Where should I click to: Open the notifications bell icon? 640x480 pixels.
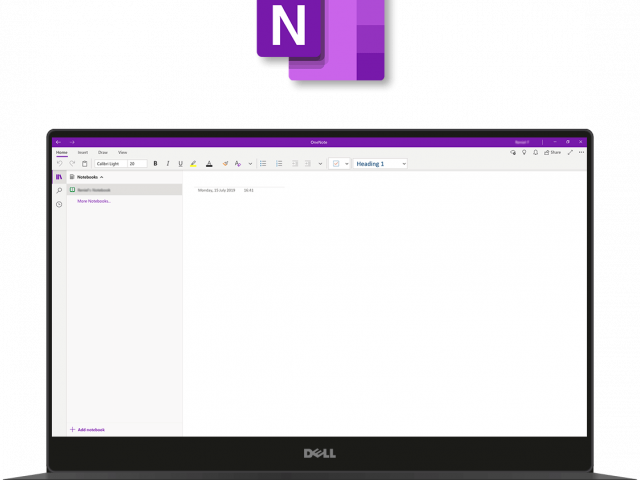click(x=535, y=152)
